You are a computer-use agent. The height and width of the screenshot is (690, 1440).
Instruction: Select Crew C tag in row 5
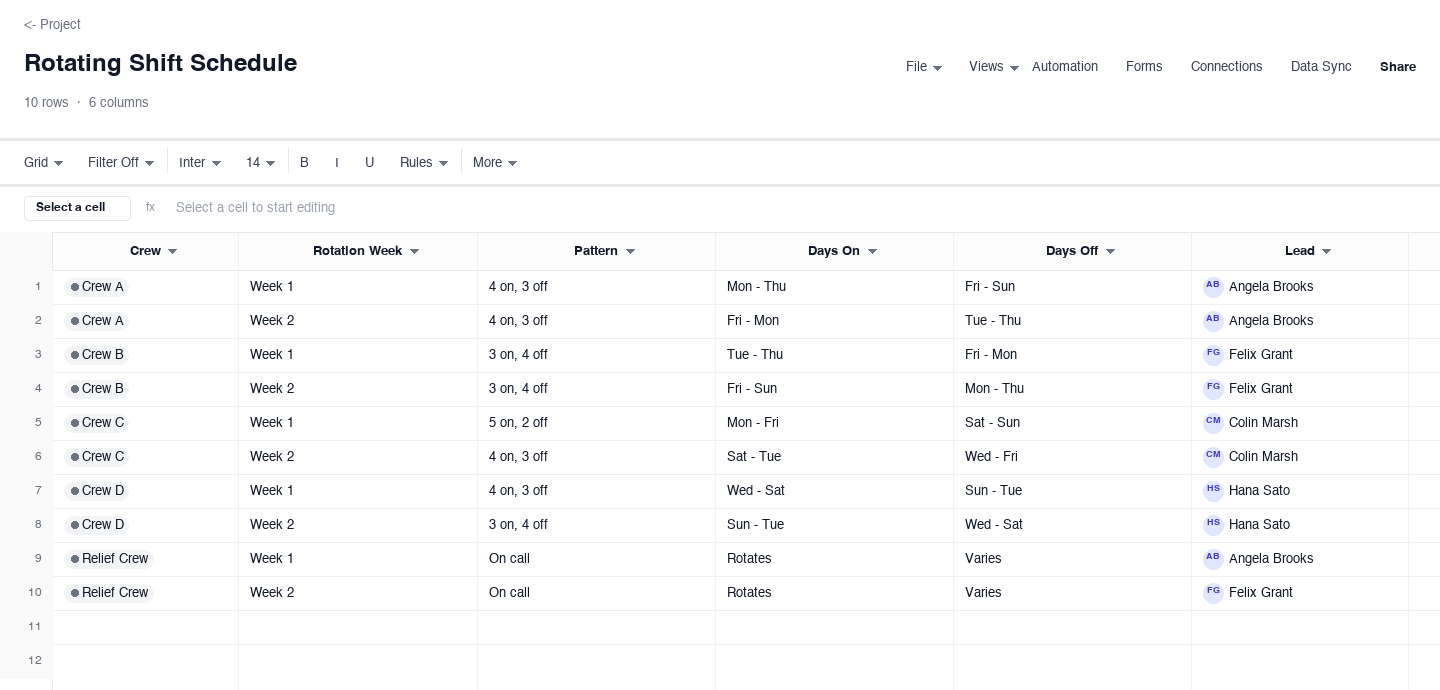(97, 423)
